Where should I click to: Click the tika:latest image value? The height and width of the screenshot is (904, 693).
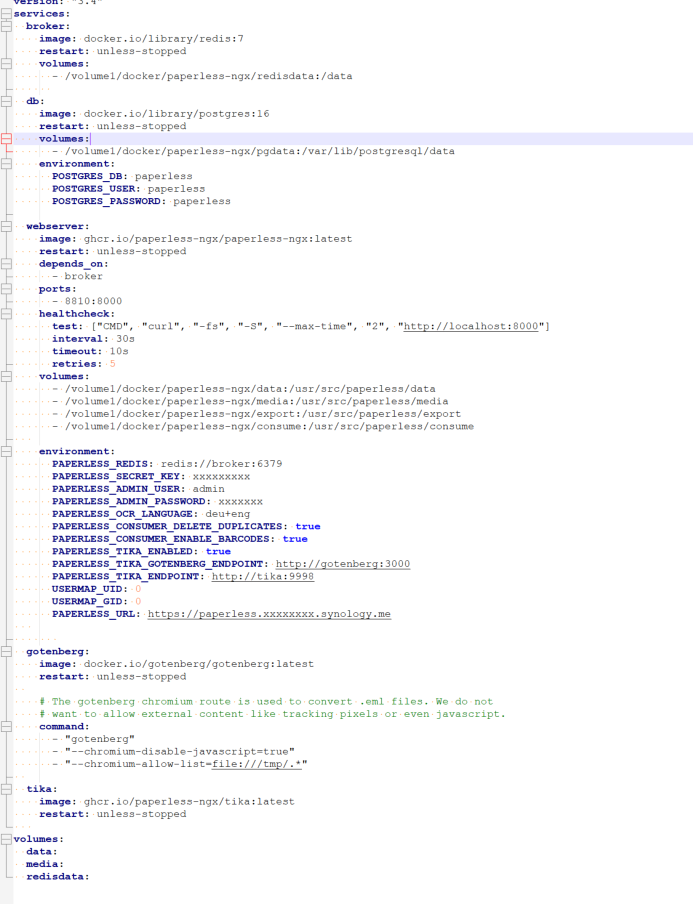click(189, 802)
